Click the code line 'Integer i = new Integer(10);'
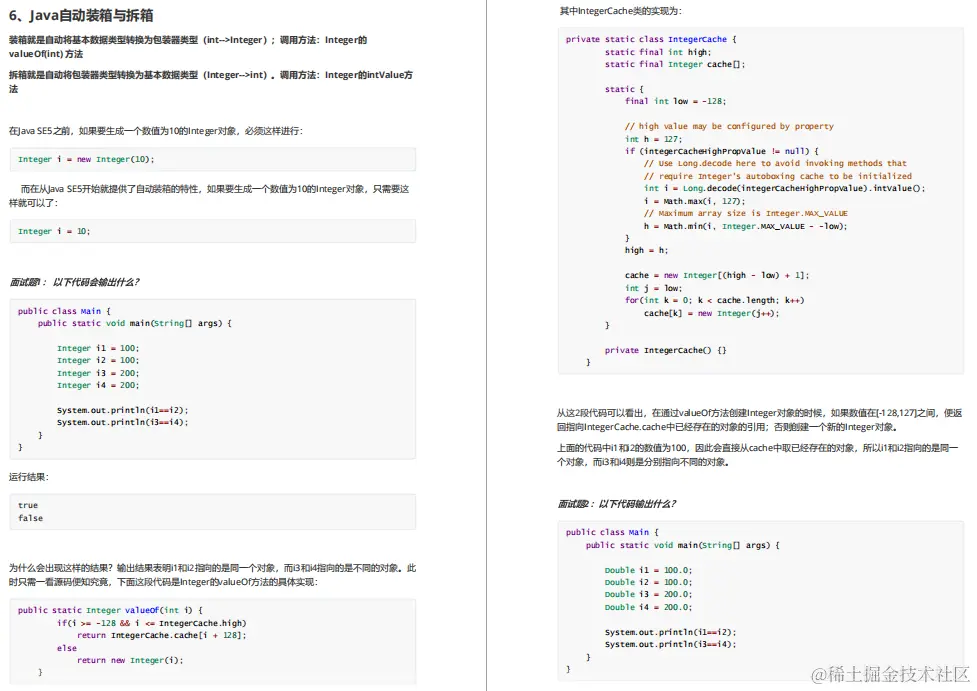The image size is (977, 691). click(x=86, y=160)
